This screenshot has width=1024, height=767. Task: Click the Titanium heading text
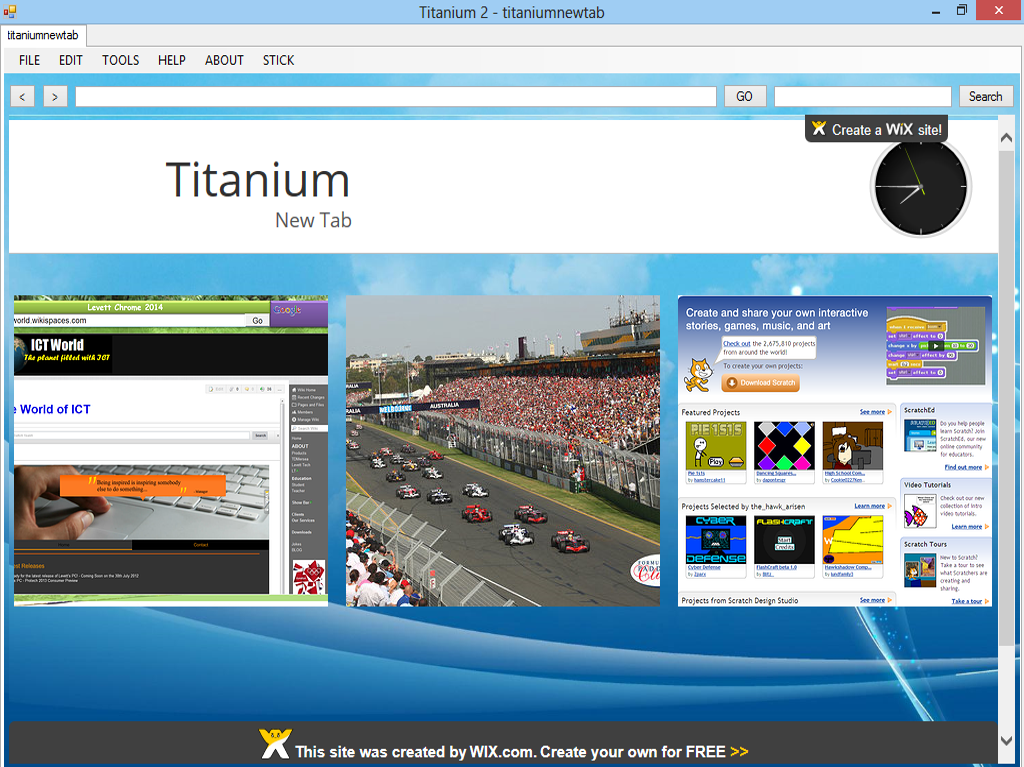[x=258, y=180]
